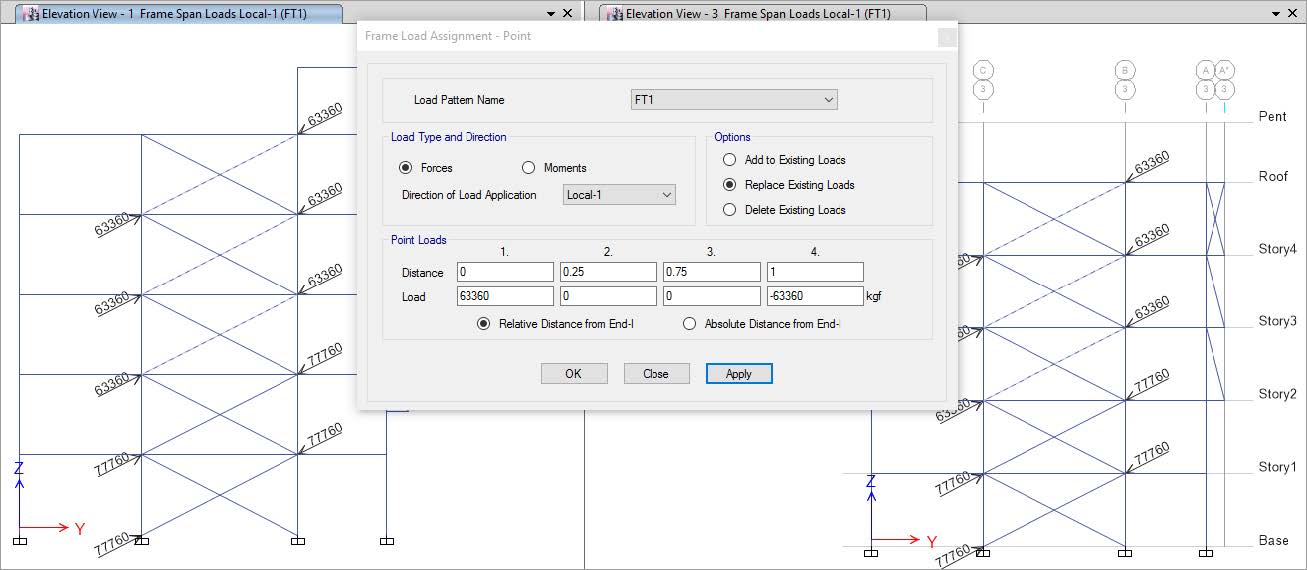This screenshot has width=1307, height=570.
Task: Open right view pane dropdown arrow
Action: tap(1275, 14)
